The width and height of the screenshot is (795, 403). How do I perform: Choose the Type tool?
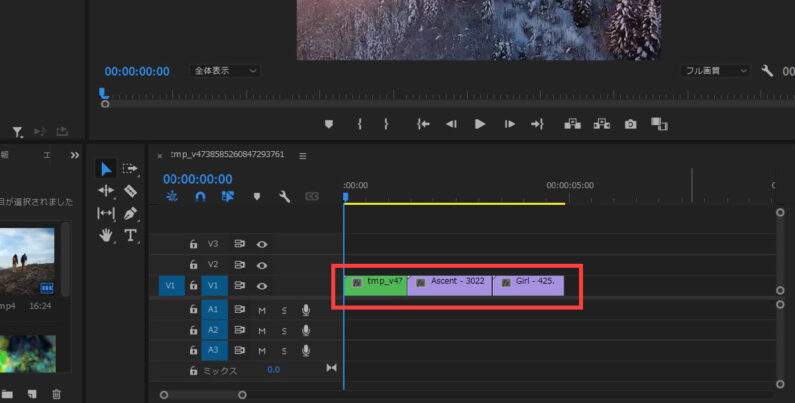(x=130, y=236)
